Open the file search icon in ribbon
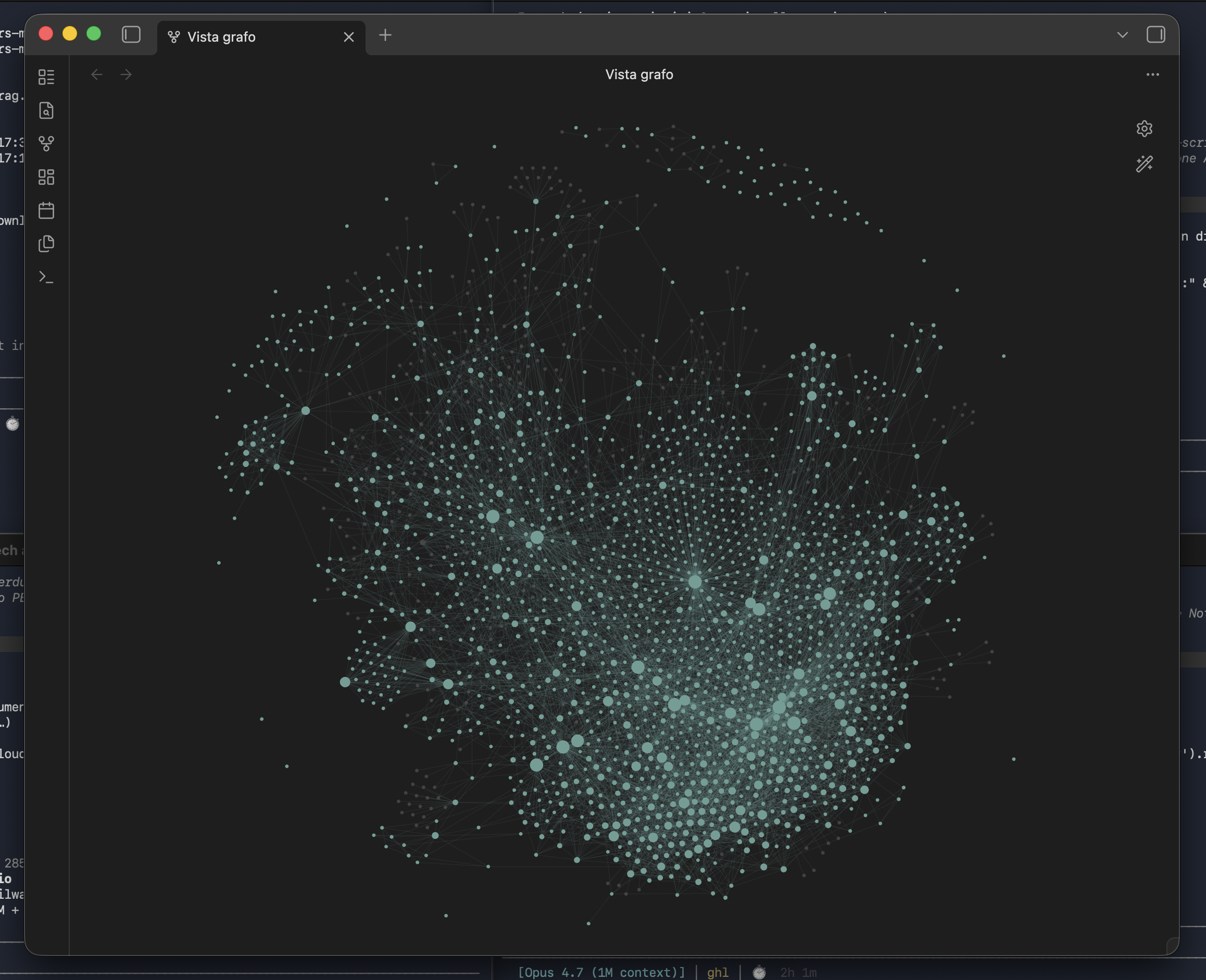 click(46, 110)
